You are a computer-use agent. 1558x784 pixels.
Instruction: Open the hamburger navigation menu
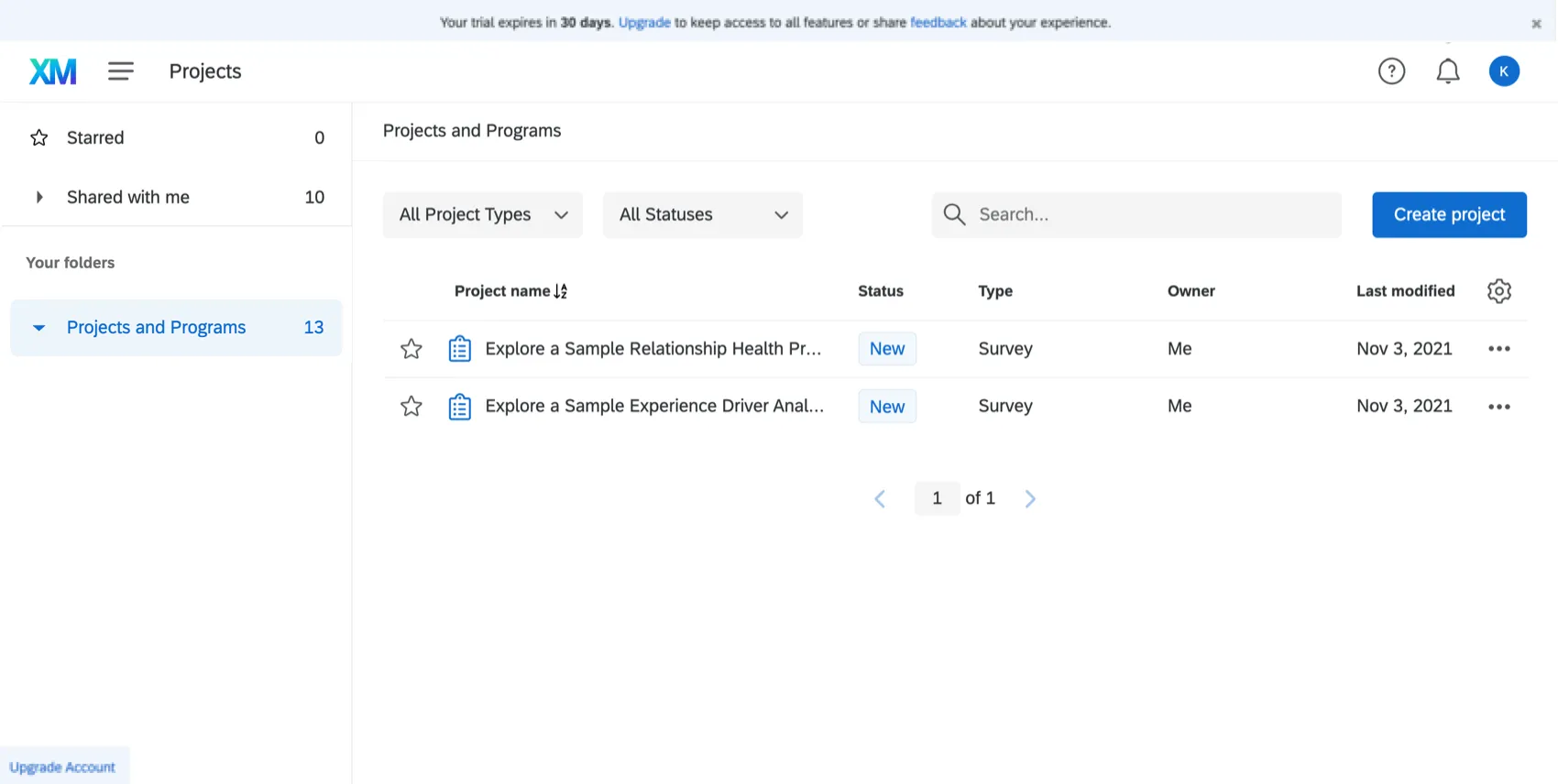tap(121, 71)
